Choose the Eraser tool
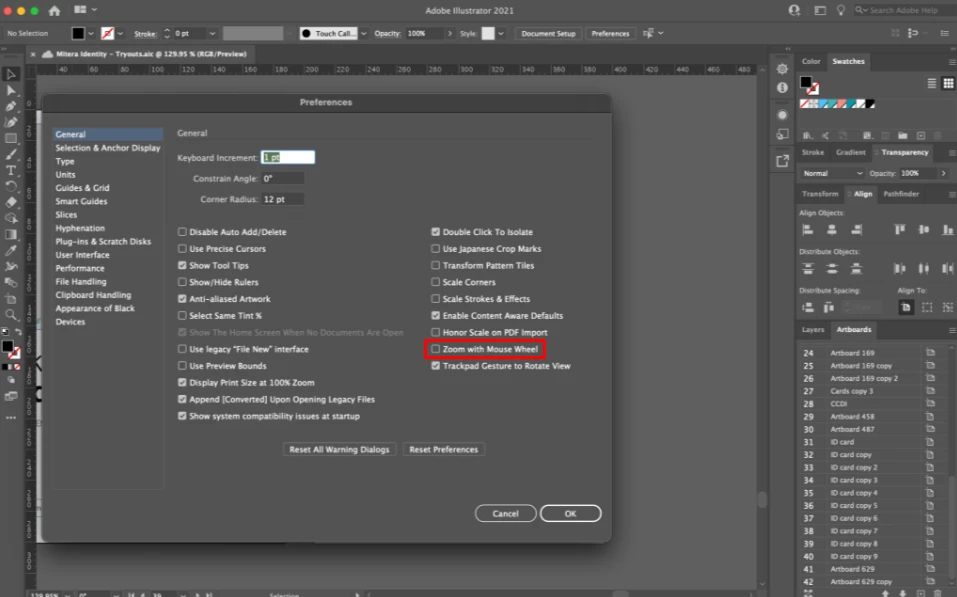 click(x=10, y=201)
